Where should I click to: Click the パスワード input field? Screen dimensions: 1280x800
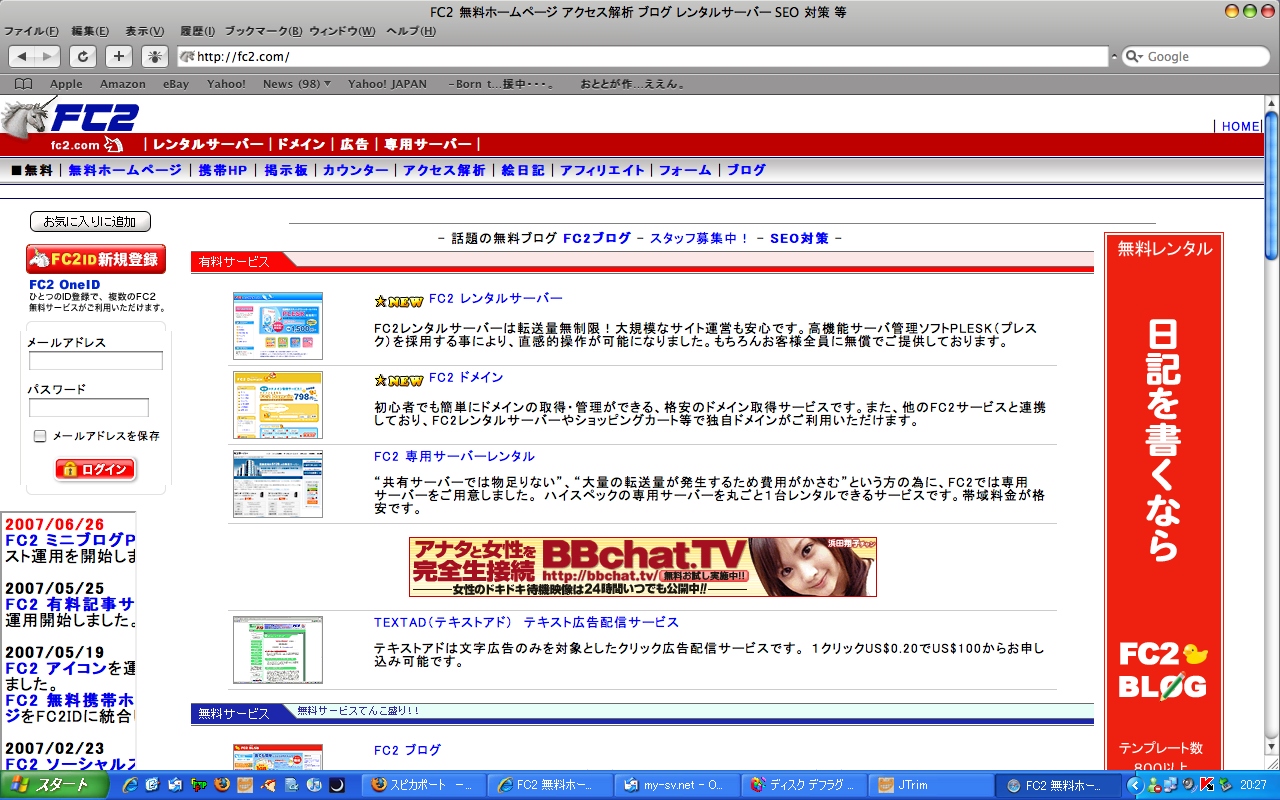click(x=89, y=408)
